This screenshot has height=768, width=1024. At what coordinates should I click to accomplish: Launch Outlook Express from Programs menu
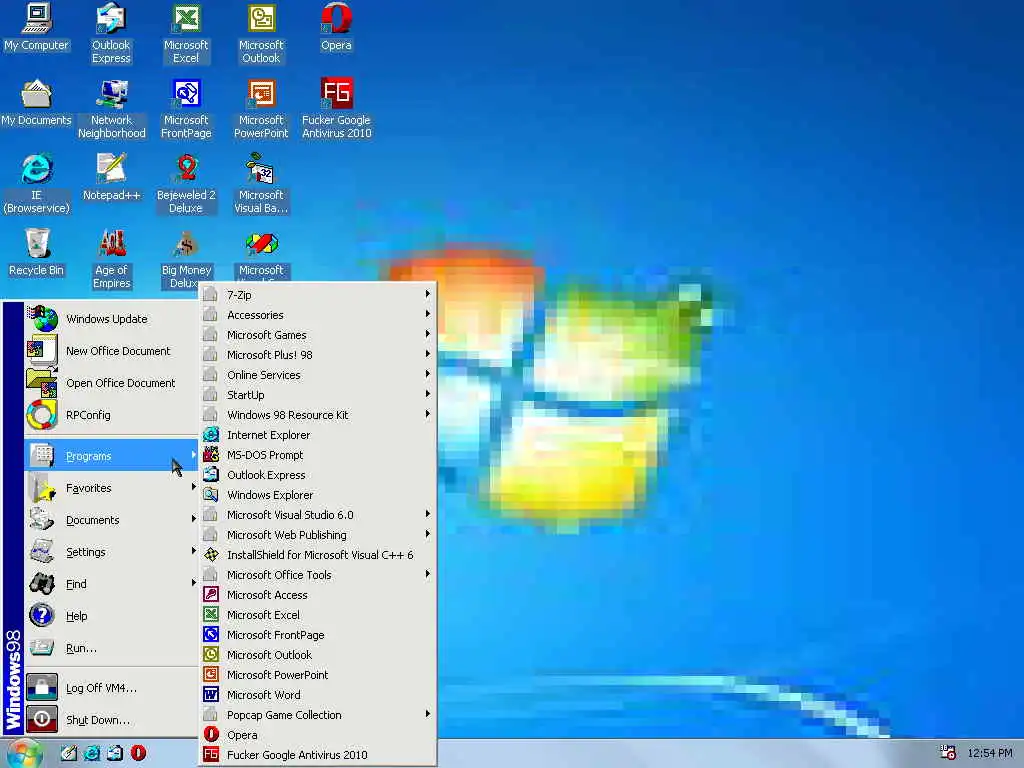[317, 475]
